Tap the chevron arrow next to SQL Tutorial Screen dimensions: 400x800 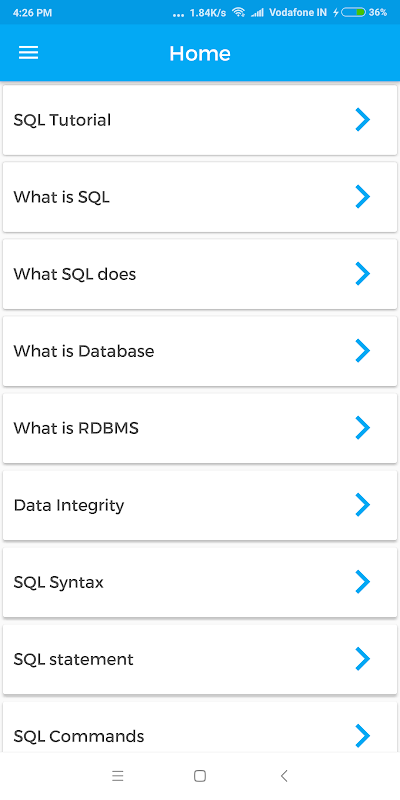pos(362,120)
